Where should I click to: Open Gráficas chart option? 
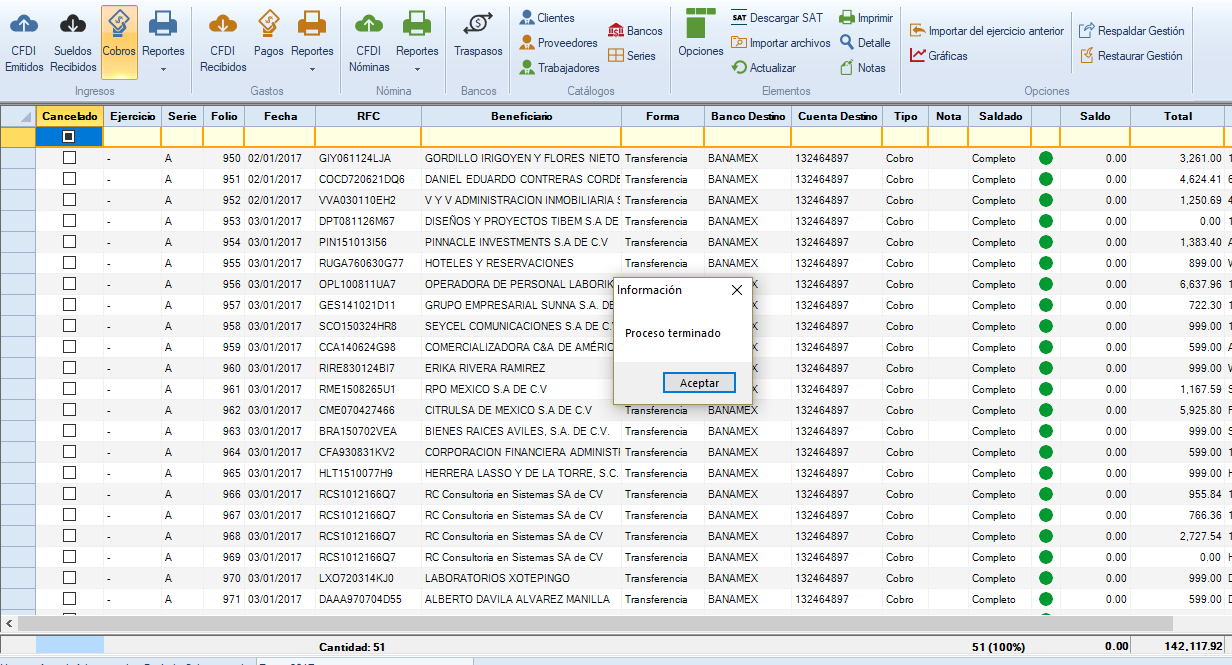pos(938,56)
